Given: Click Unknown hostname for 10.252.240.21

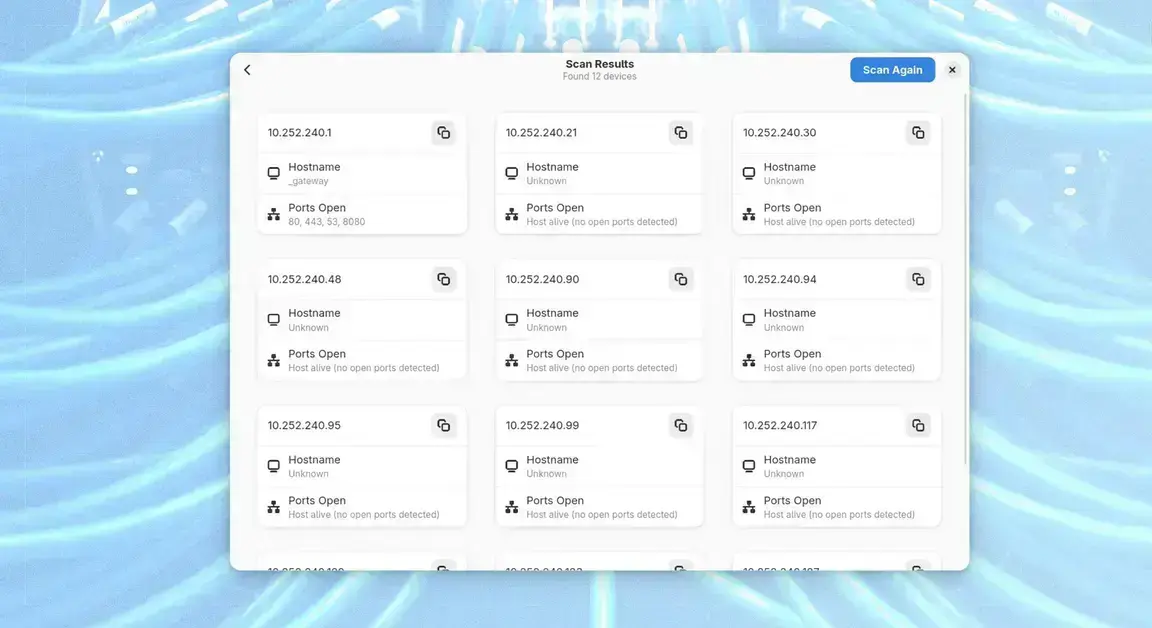Looking at the screenshot, I should pyautogui.click(x=547, y=181).
